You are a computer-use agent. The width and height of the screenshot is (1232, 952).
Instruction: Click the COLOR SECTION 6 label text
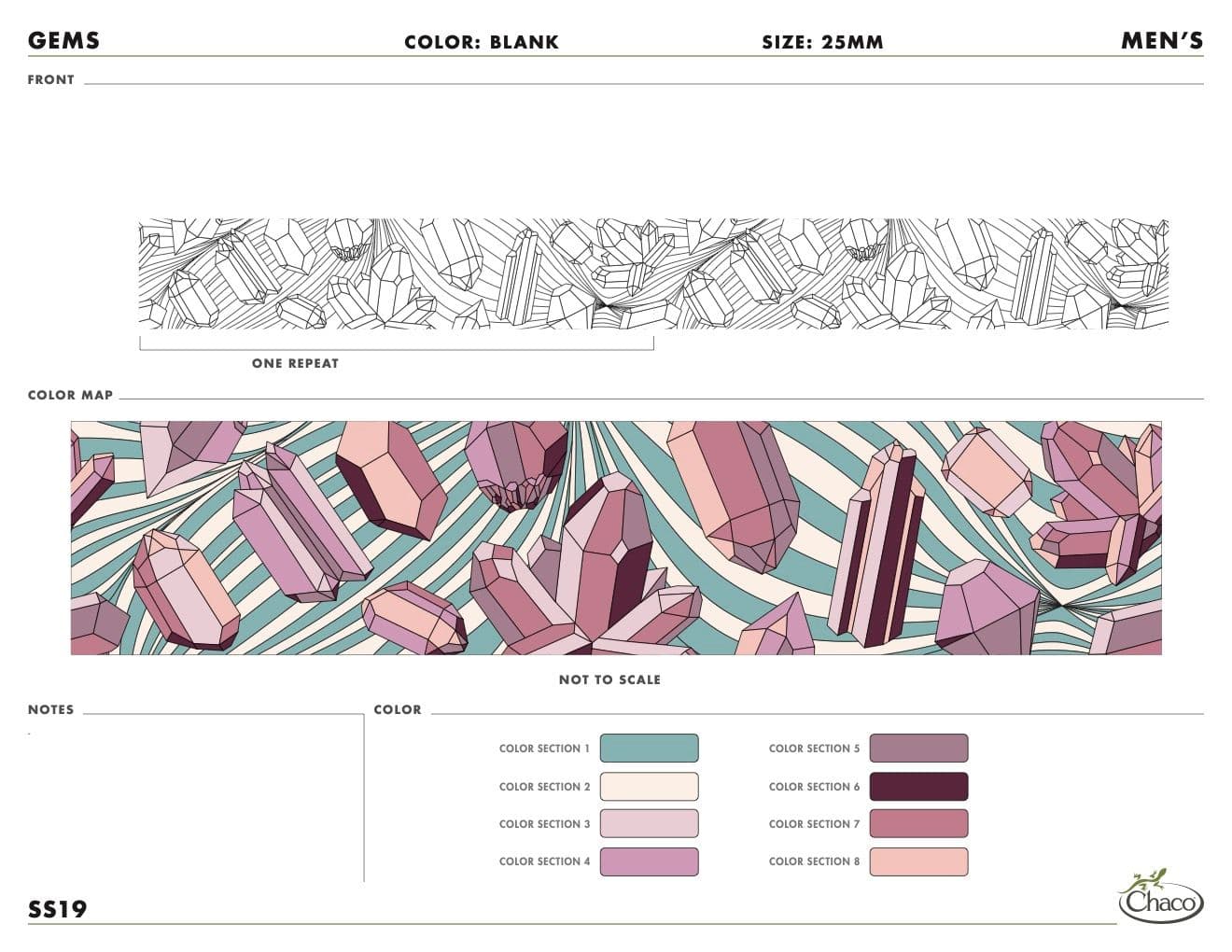(814, 787)
